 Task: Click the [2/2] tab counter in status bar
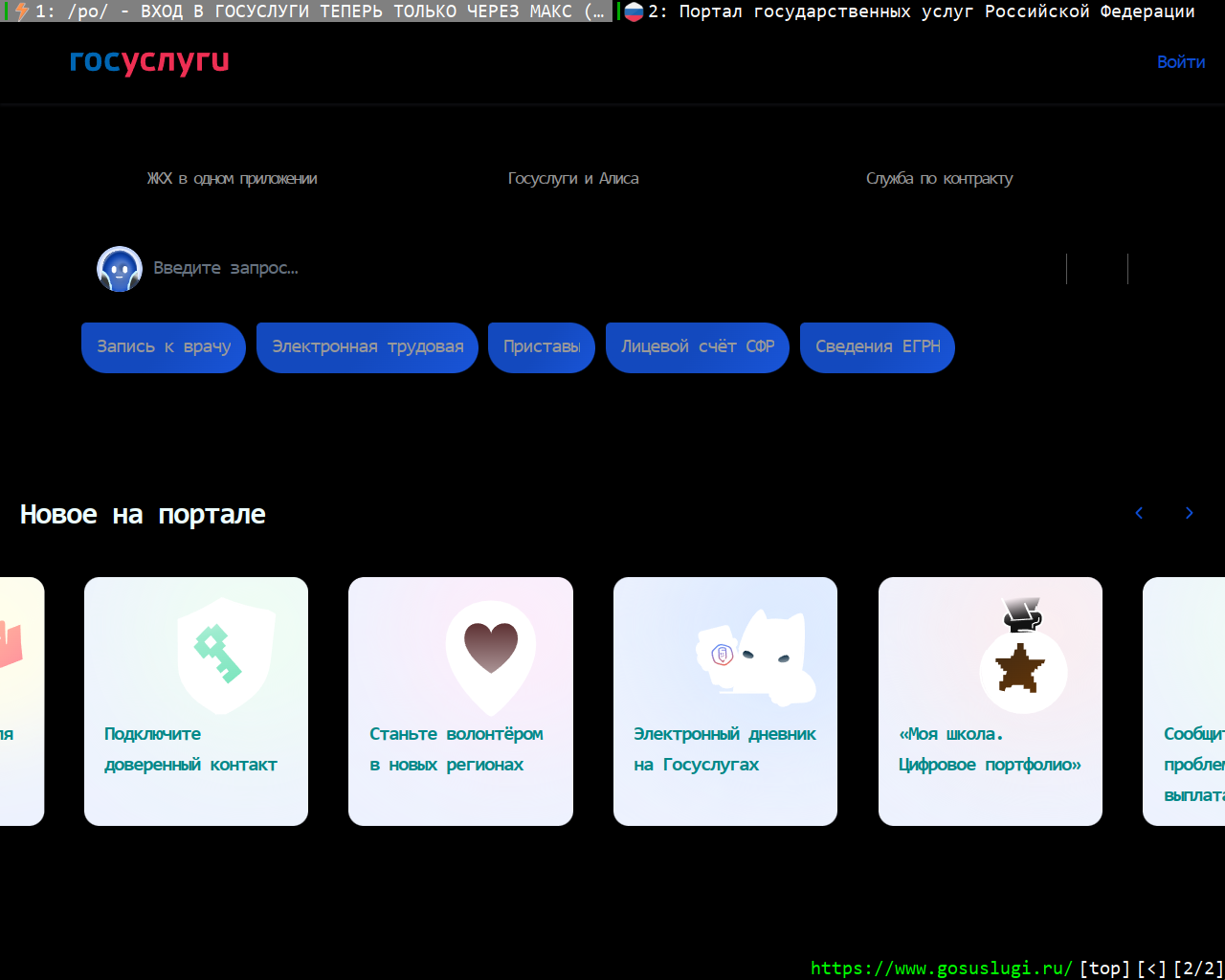click(1198, 969)
